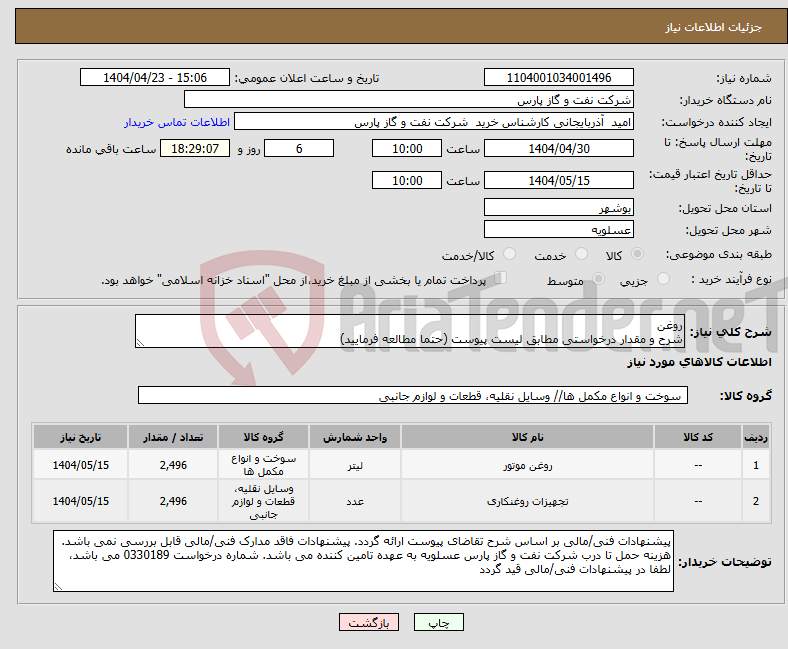
Task: Click the تعداد / مقدار column header
Action: tap(173, 437)
